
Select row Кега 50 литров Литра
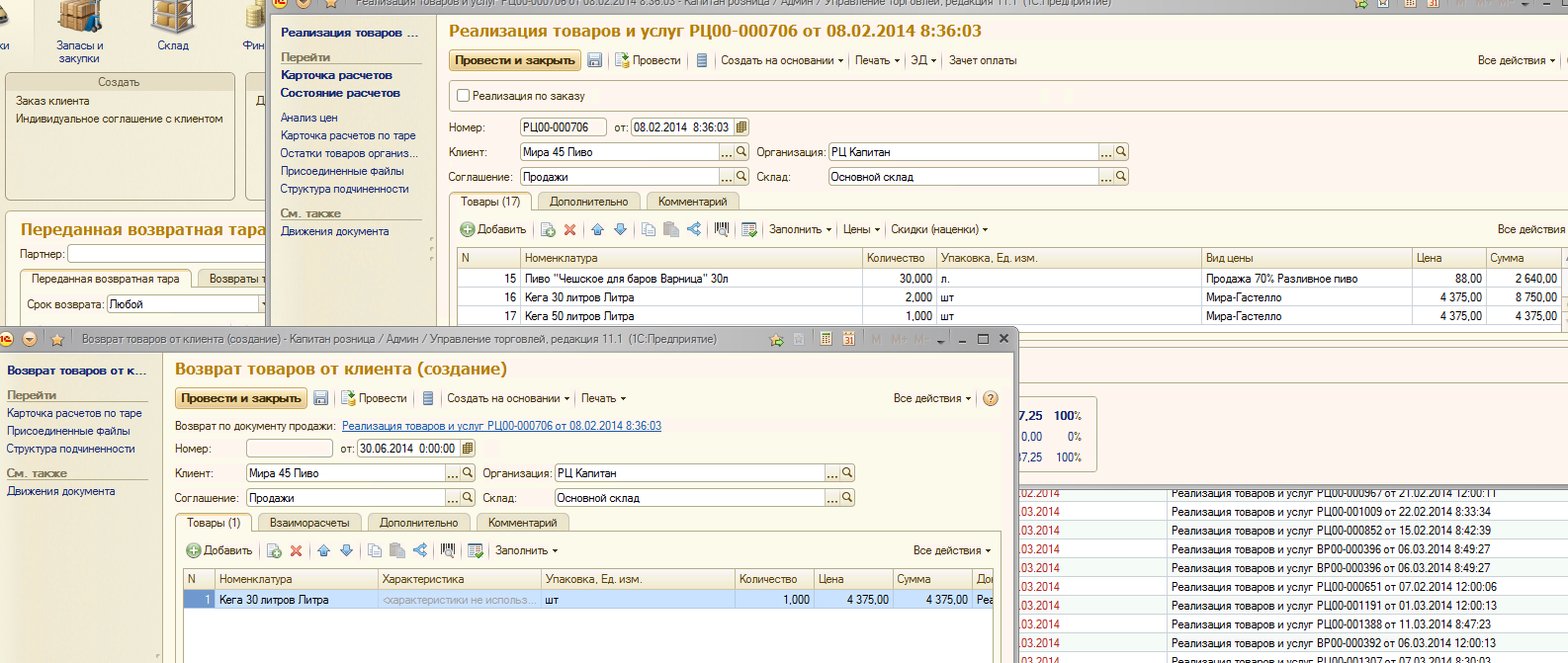pyautogui.click(x=1009, y=316)
